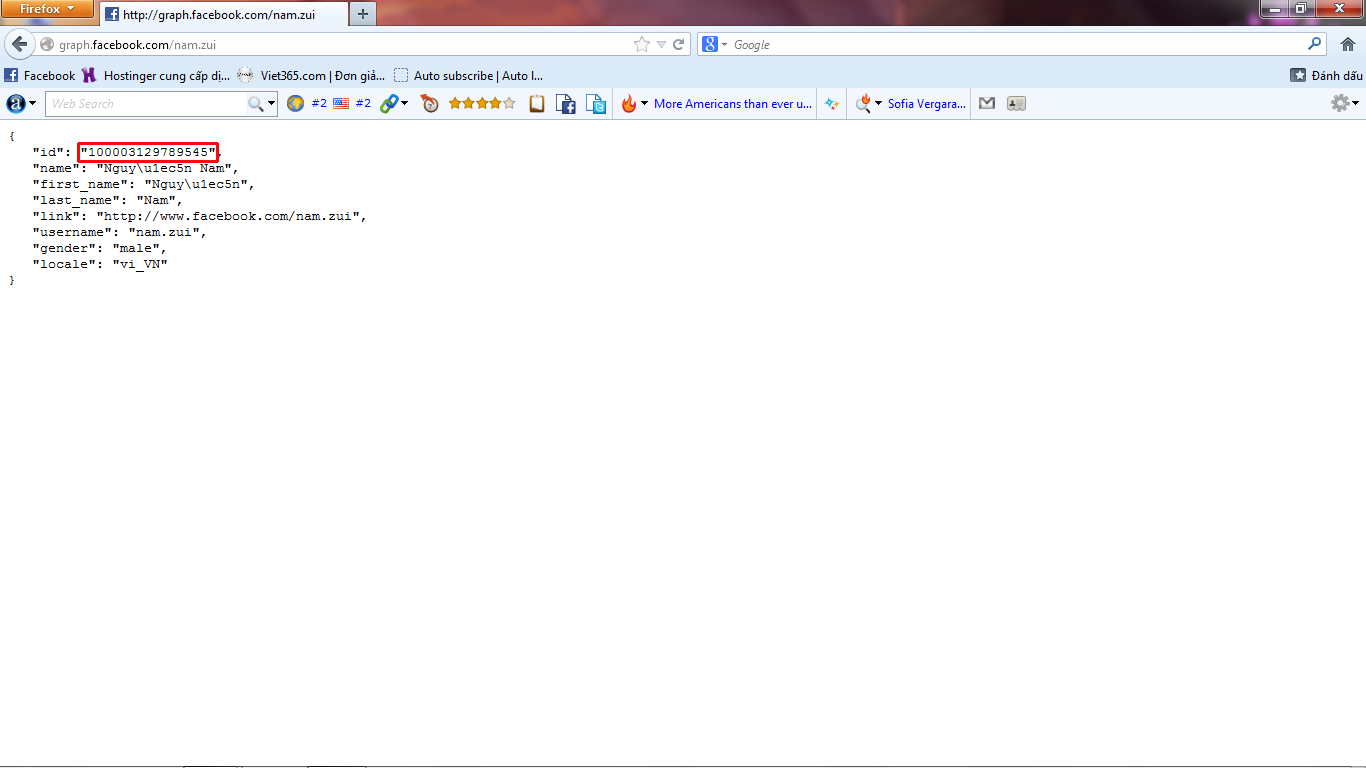1366x768 pixels.
Task: Click the Web Search input field
Action: tap(146, 103)
